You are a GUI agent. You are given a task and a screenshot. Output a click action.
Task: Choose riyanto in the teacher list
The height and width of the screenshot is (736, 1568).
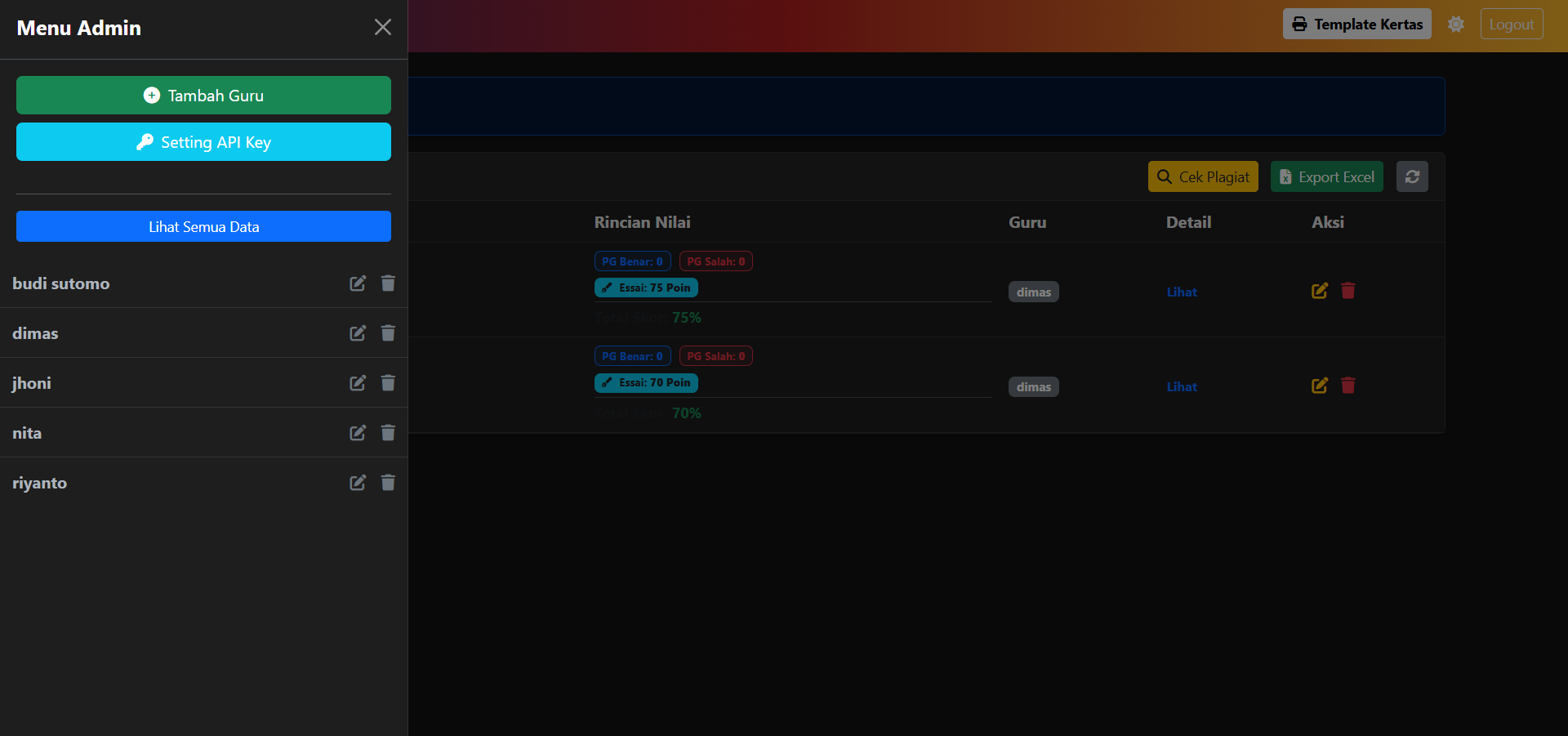point(40,483)
